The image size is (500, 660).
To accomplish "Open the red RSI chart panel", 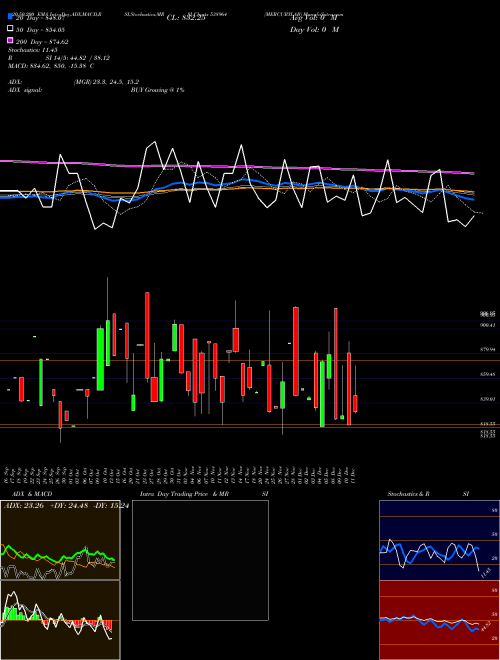I will tap(439, 620).
